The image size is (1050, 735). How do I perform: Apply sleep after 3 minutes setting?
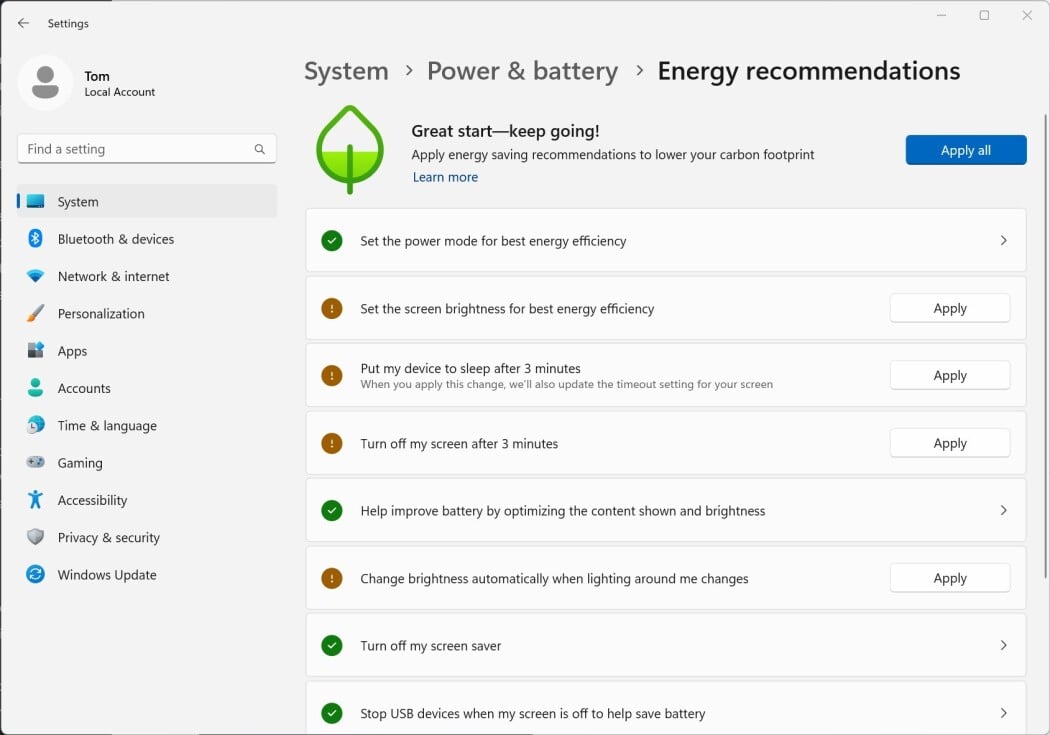pos(949,374)
